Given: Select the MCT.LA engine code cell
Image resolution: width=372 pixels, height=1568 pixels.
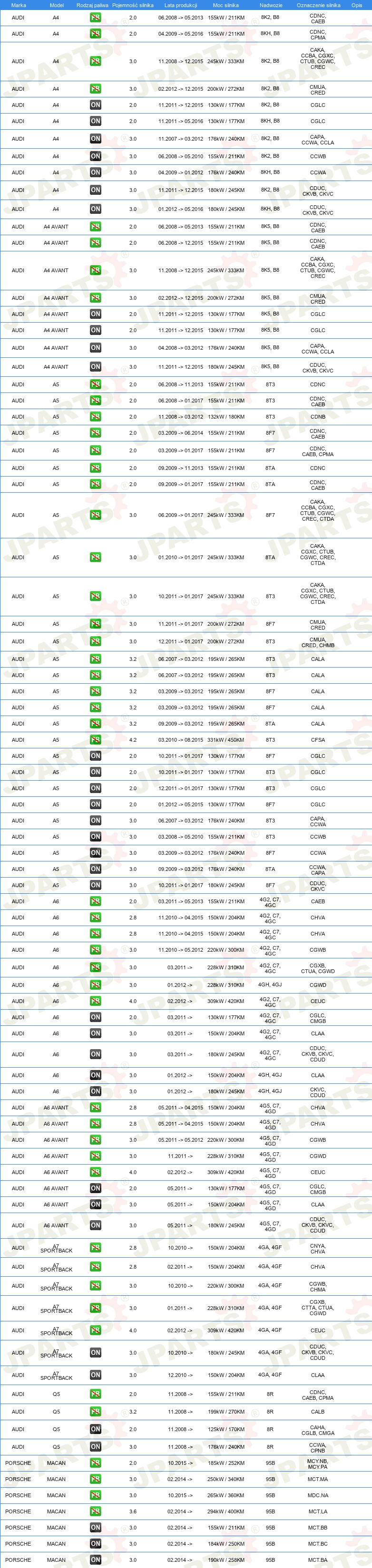Looking at the screenshot, I should coord(318,1511).
